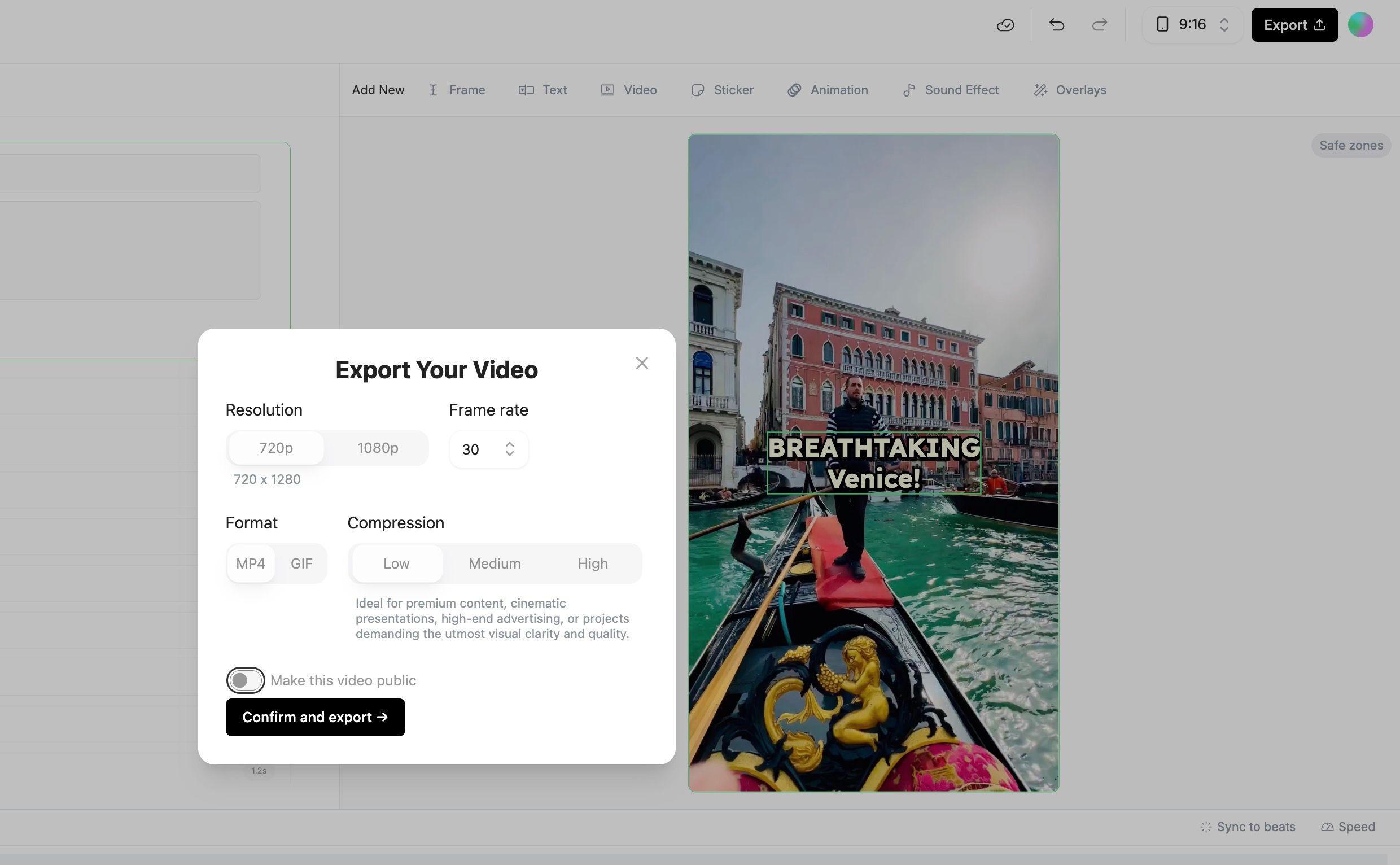Click the redo arrow icon
This screenshot has height=865, width=1400.
click(1099, 25)
